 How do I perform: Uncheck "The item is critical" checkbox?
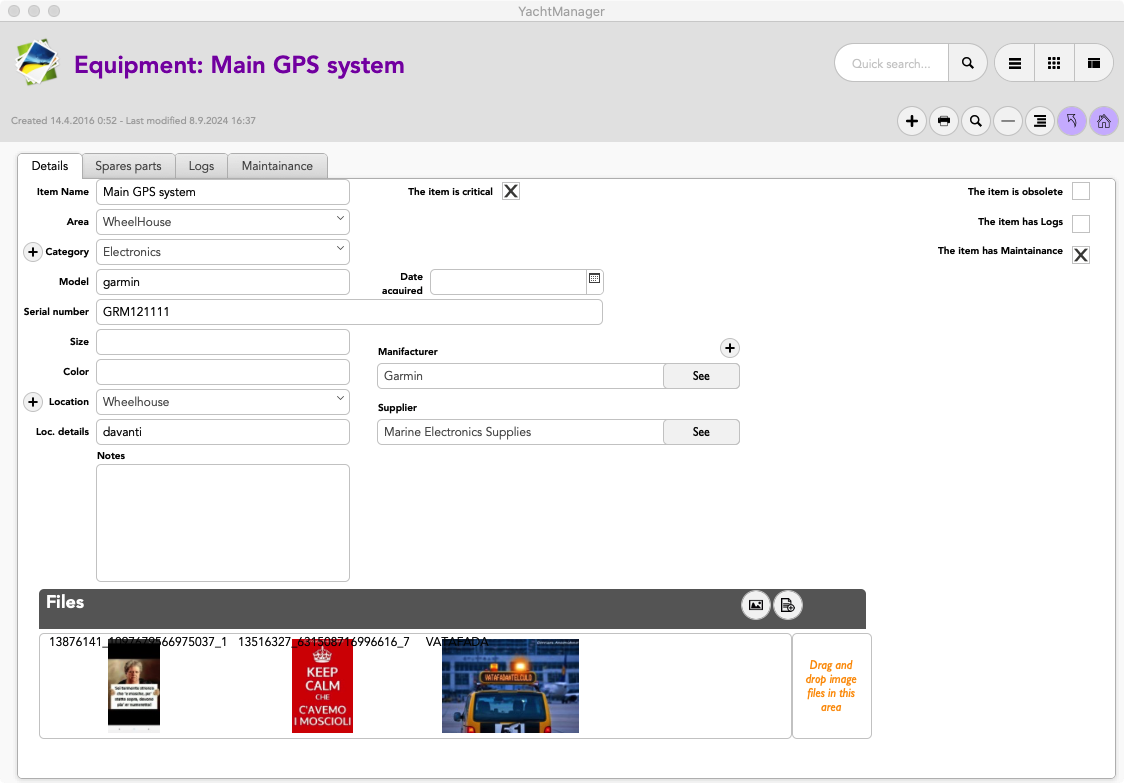[511, 191]
